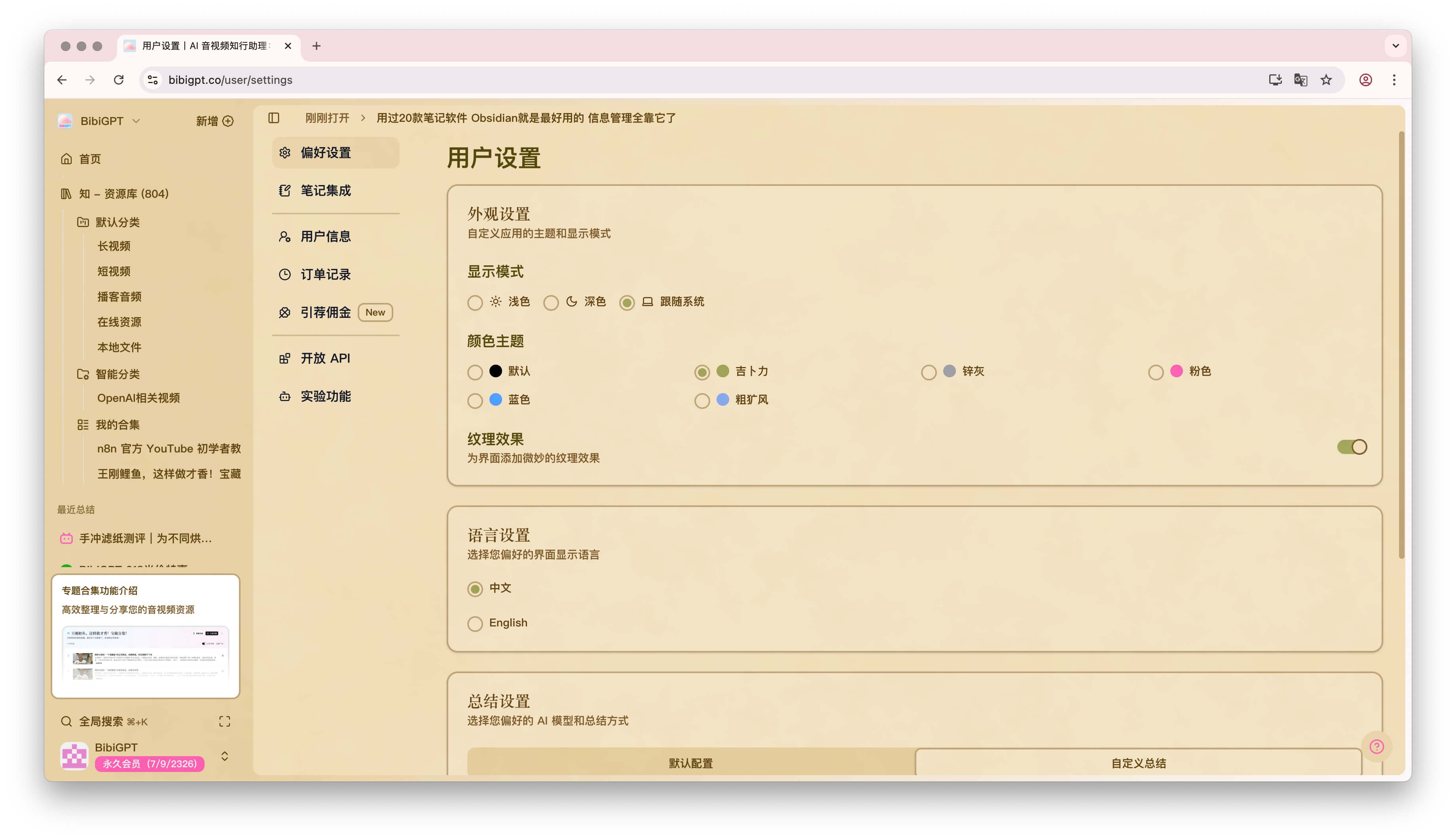The height and width of the screenshot is (840, 1456).
Task: Toggle the sidebar panel icon
Action: point(273,118)
